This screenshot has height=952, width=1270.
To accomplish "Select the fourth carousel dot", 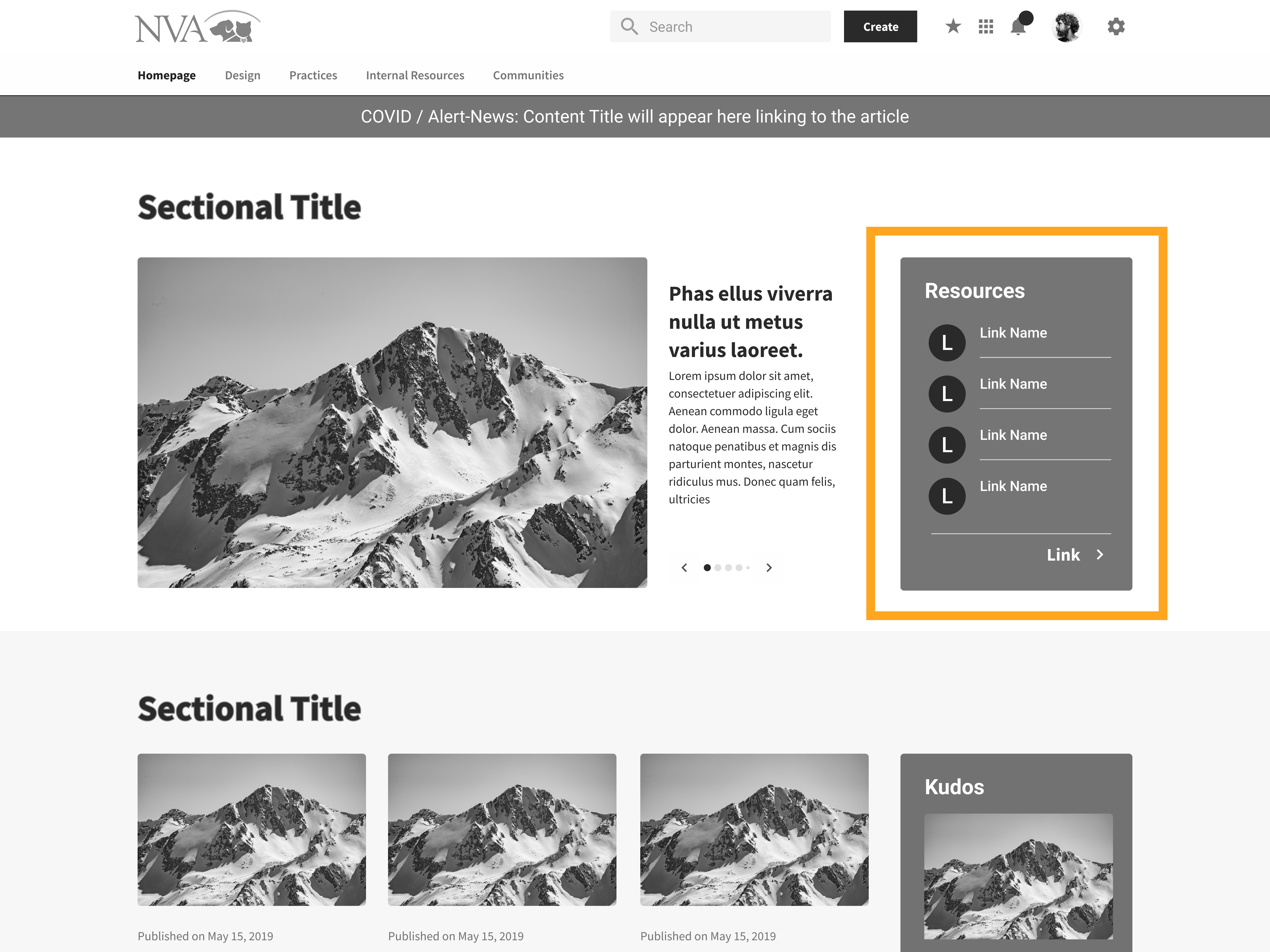I will [x=739, y=567].
